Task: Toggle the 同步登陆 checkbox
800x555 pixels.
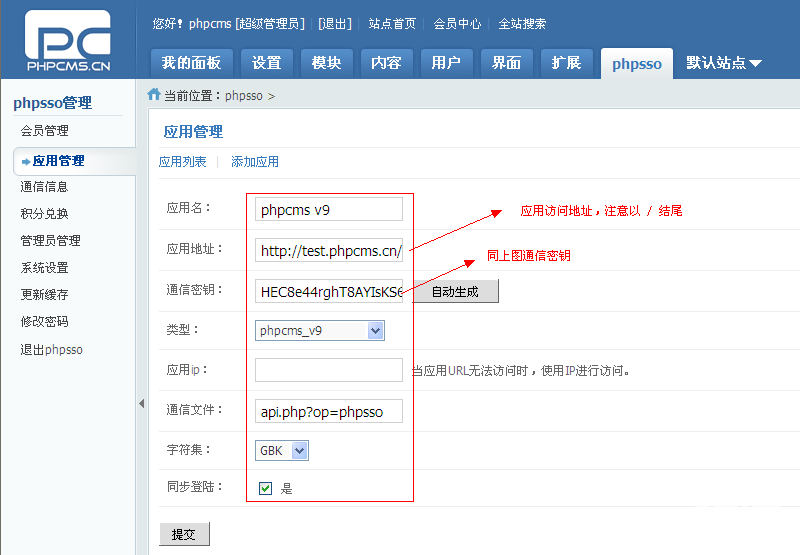Action: [x=265, y=488]
